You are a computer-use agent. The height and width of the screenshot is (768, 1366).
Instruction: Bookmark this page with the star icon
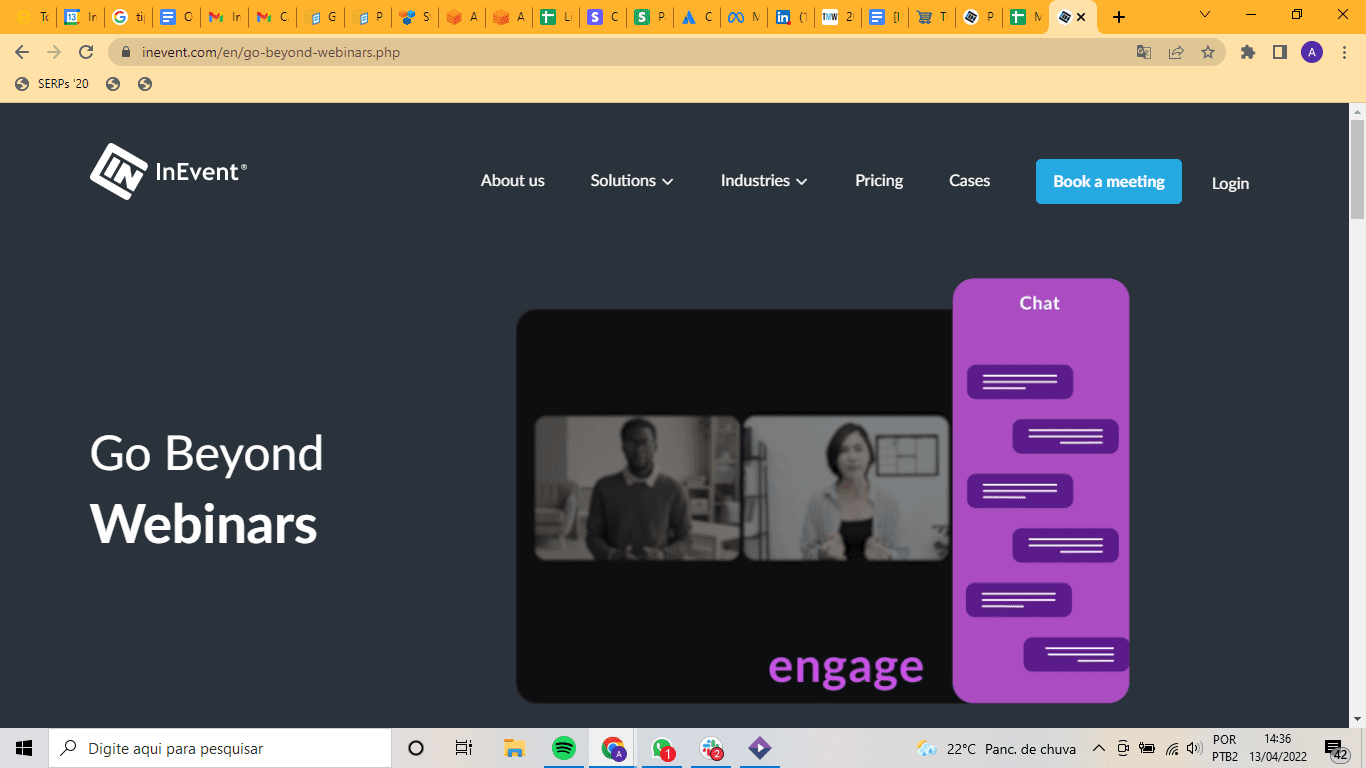point(1208,52)
